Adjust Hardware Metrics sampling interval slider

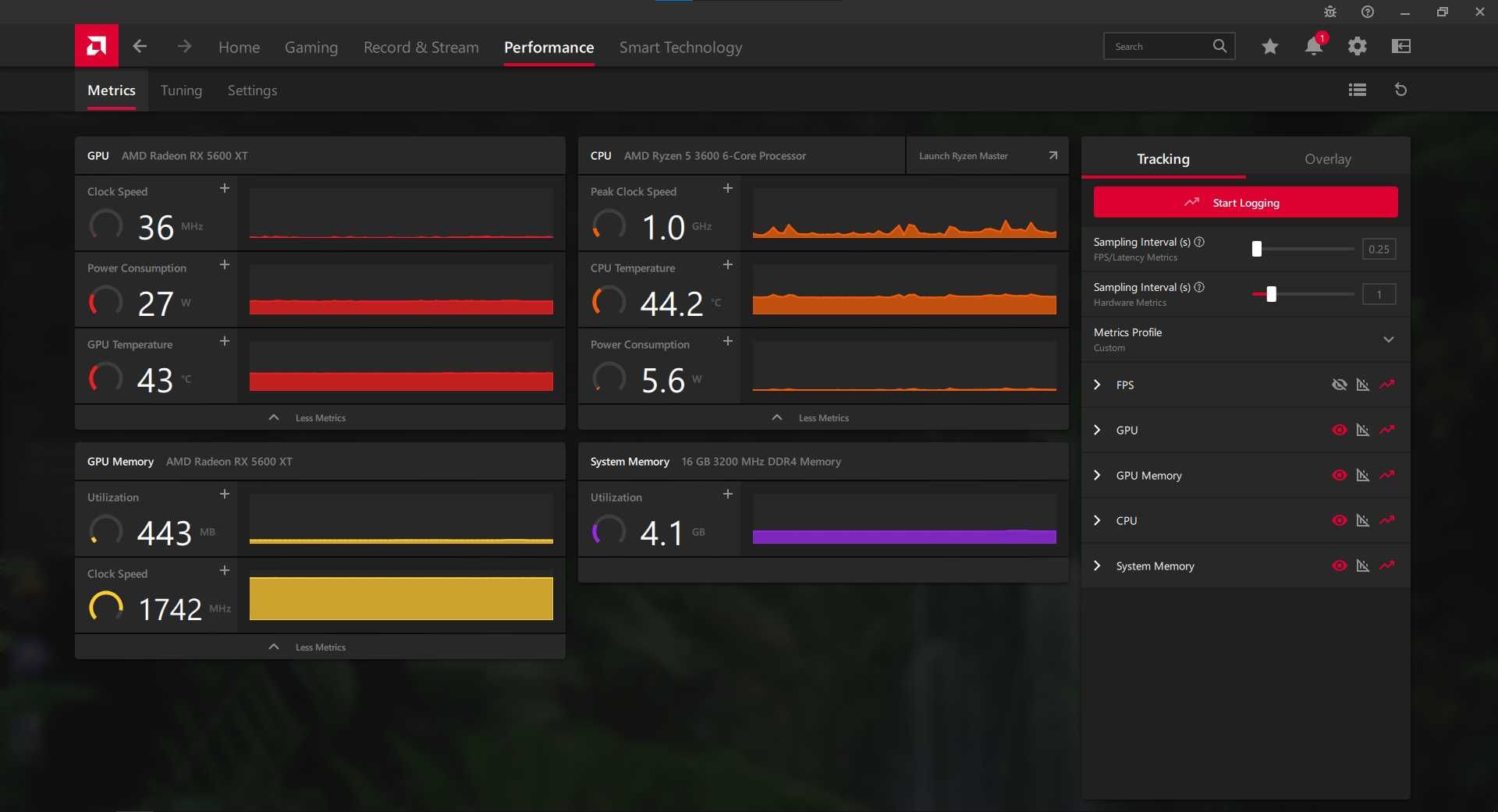pyautogui.click(x=1272, y=294)
